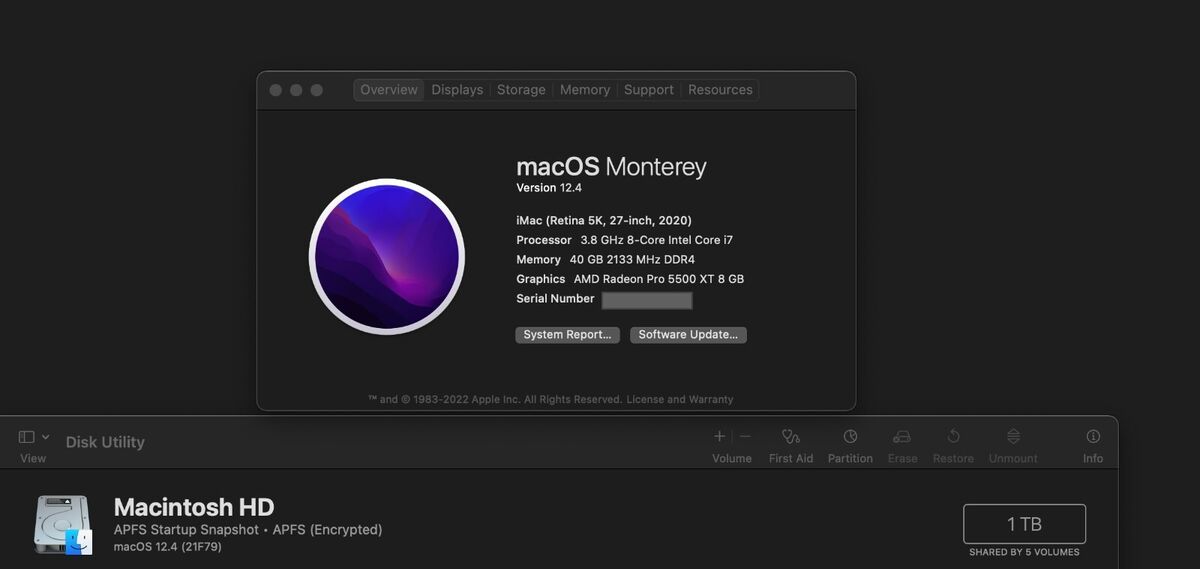Image resolution: width=1200 pixels, height=569 pixels.
Task: Click the Graphics AMD Radeon Pro line
Action: (x=630, y=279)
